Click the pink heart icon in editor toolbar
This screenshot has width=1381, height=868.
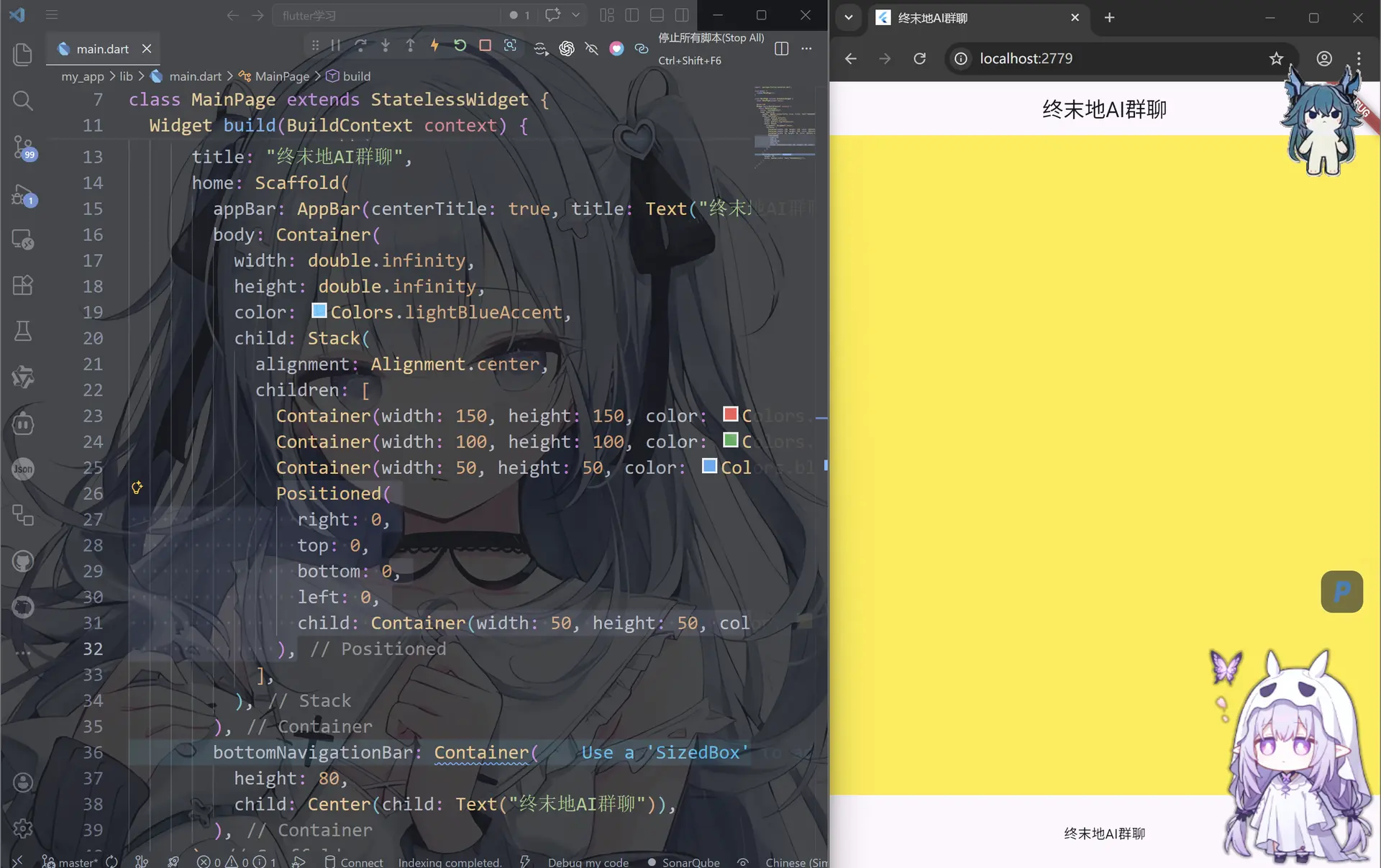[x=616, y=48]
